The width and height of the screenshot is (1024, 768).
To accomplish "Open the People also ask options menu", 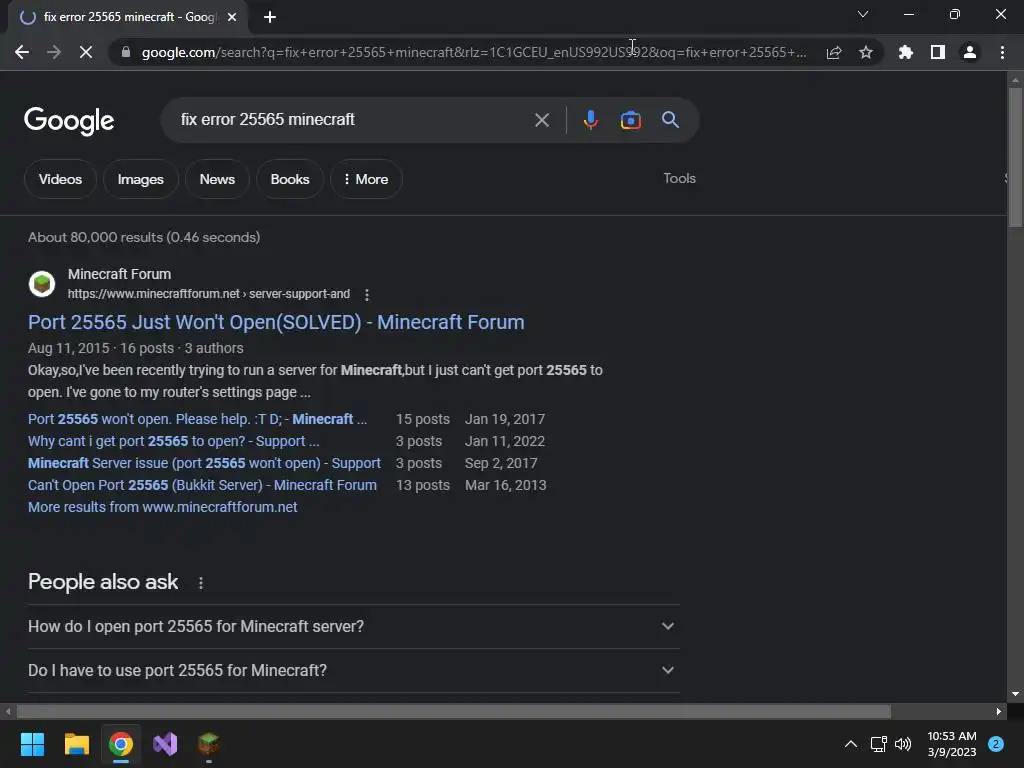I will pyautogui.click(x=200, y=583).
